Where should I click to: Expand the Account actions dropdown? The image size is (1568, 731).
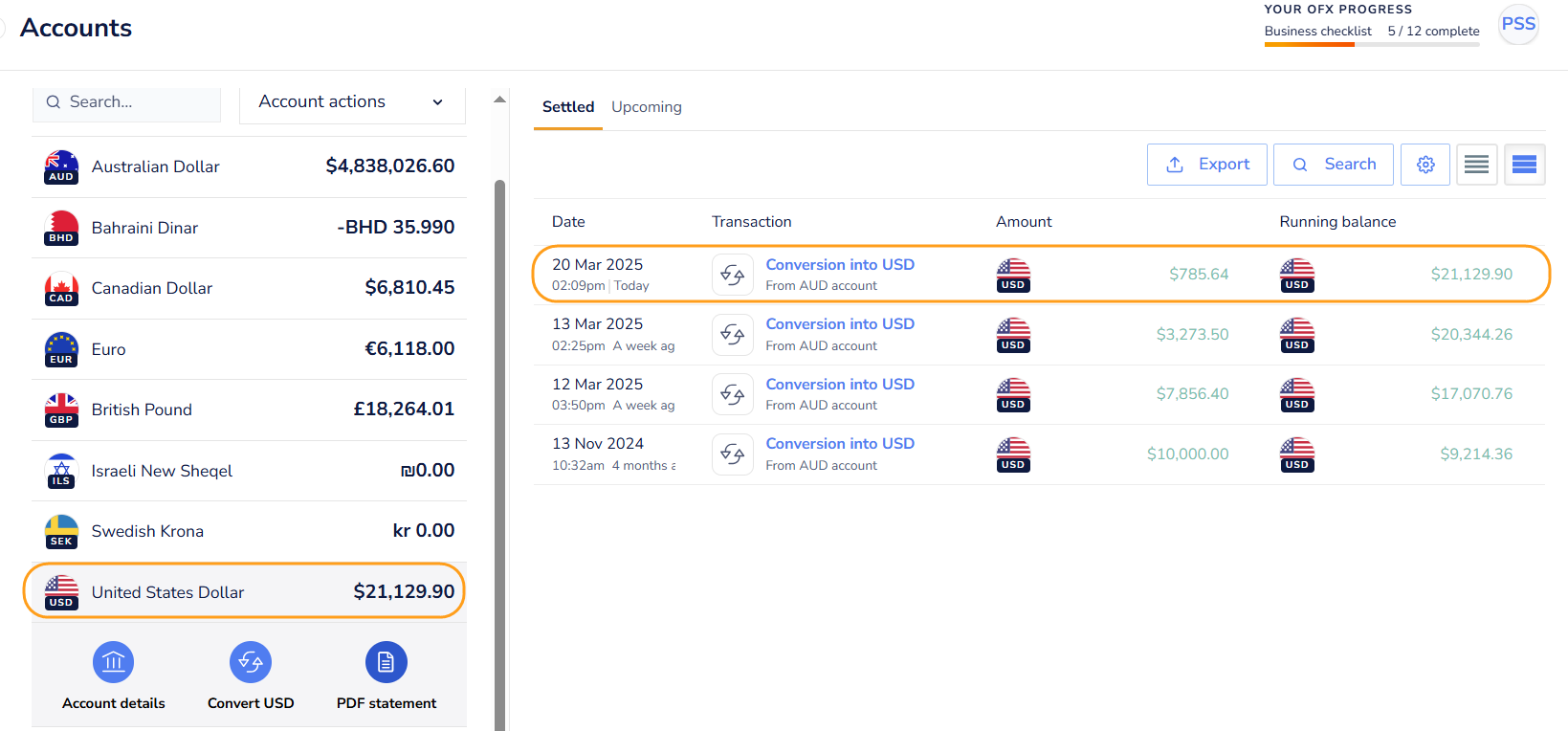tap(352, 102)
